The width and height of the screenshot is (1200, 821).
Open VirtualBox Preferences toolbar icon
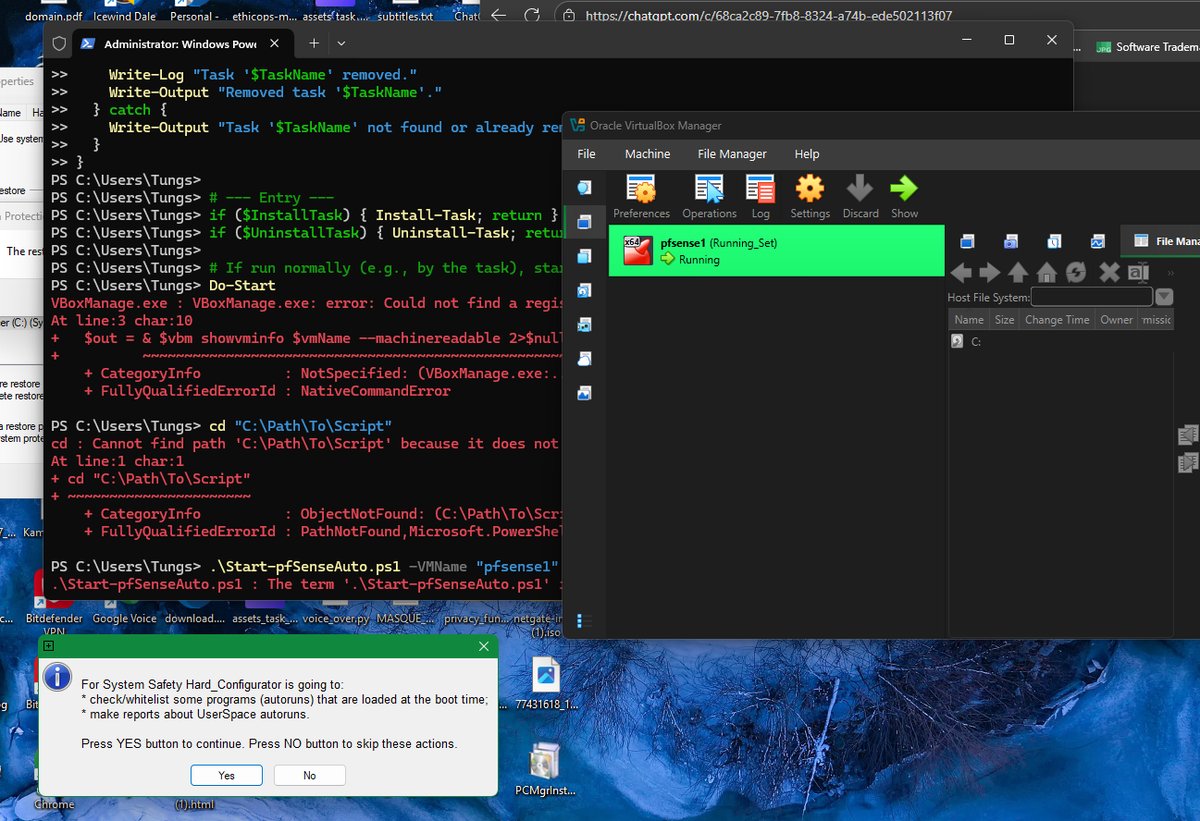pyautogui.click(x=642, y=196)
